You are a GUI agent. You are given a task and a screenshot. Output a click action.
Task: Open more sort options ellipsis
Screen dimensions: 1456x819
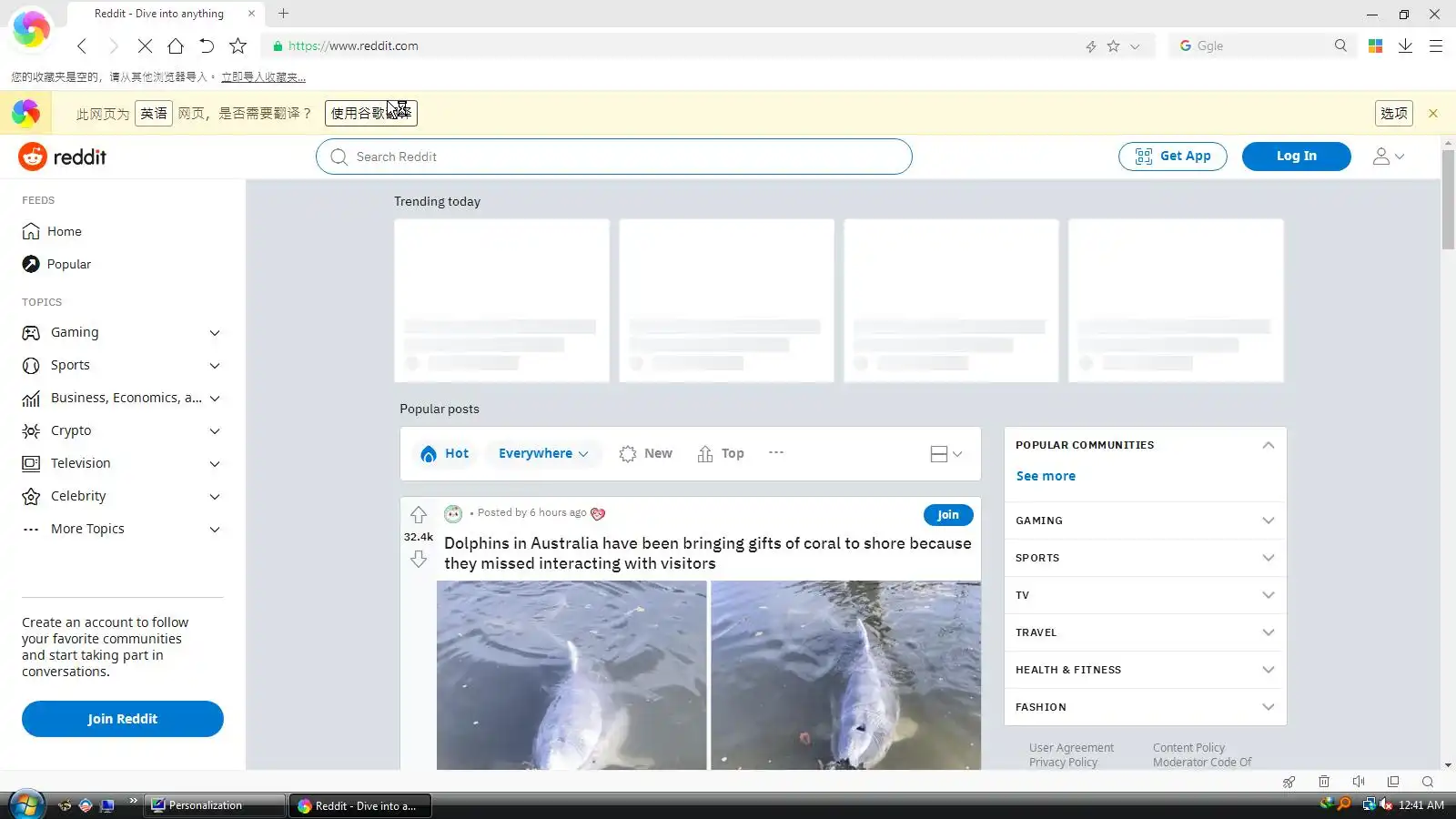(776, 452)
